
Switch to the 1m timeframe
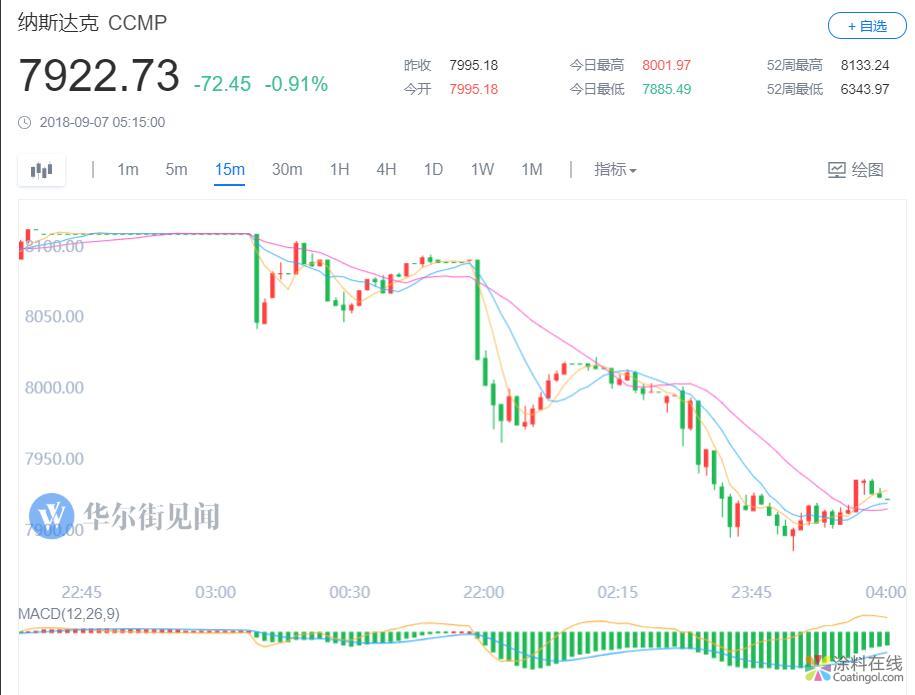(x=128, y=170)
